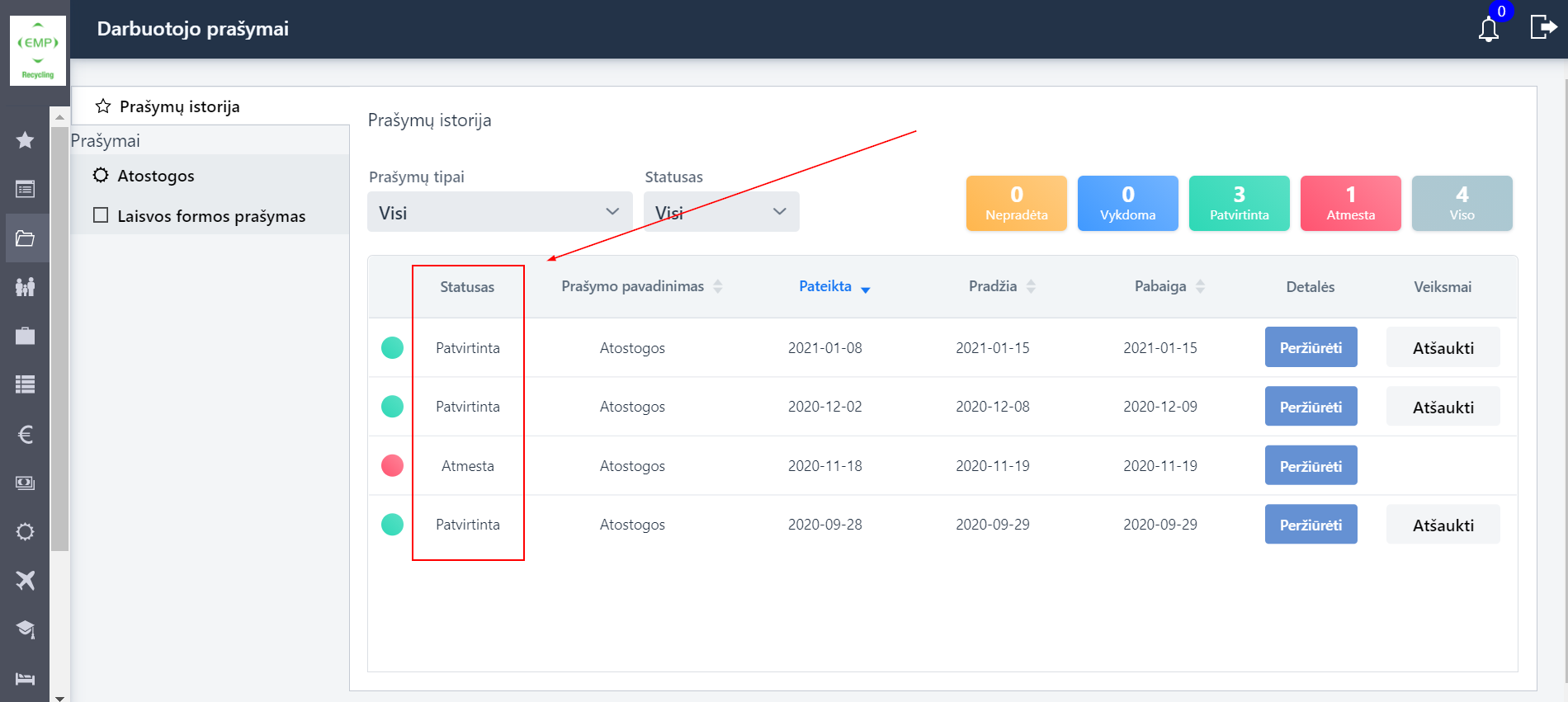
Task: Click the euro sign sidebar icon
Action: point(26,434)
